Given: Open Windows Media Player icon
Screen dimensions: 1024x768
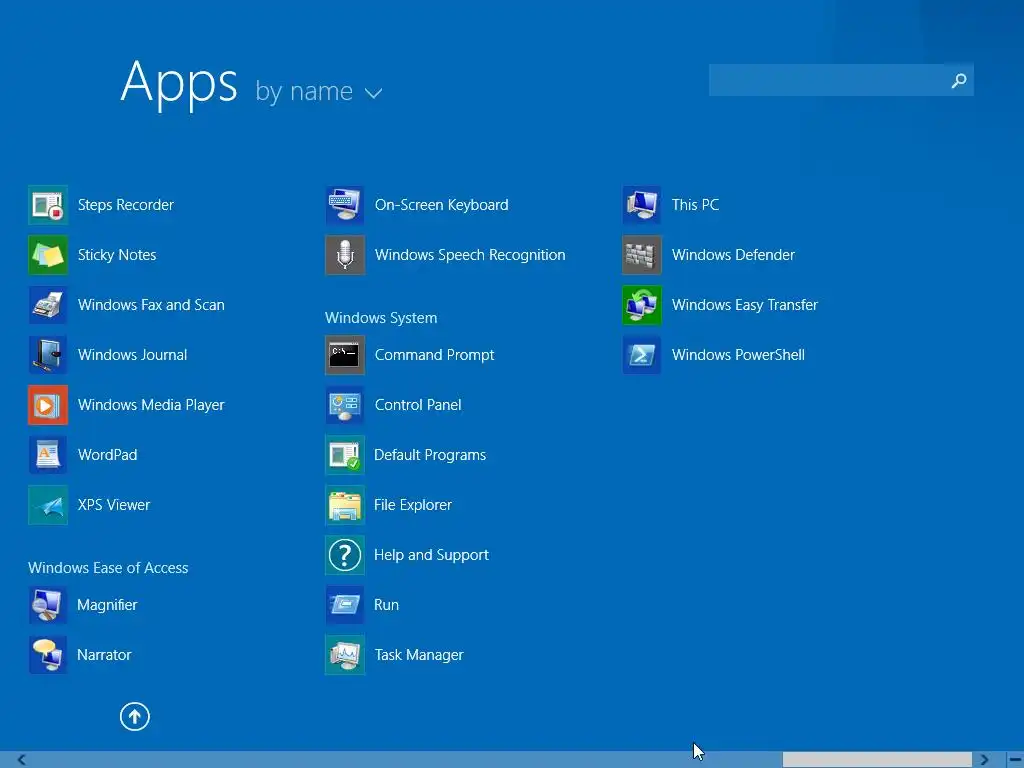Looking at the screenshot, I should click(x=48, y=405).
